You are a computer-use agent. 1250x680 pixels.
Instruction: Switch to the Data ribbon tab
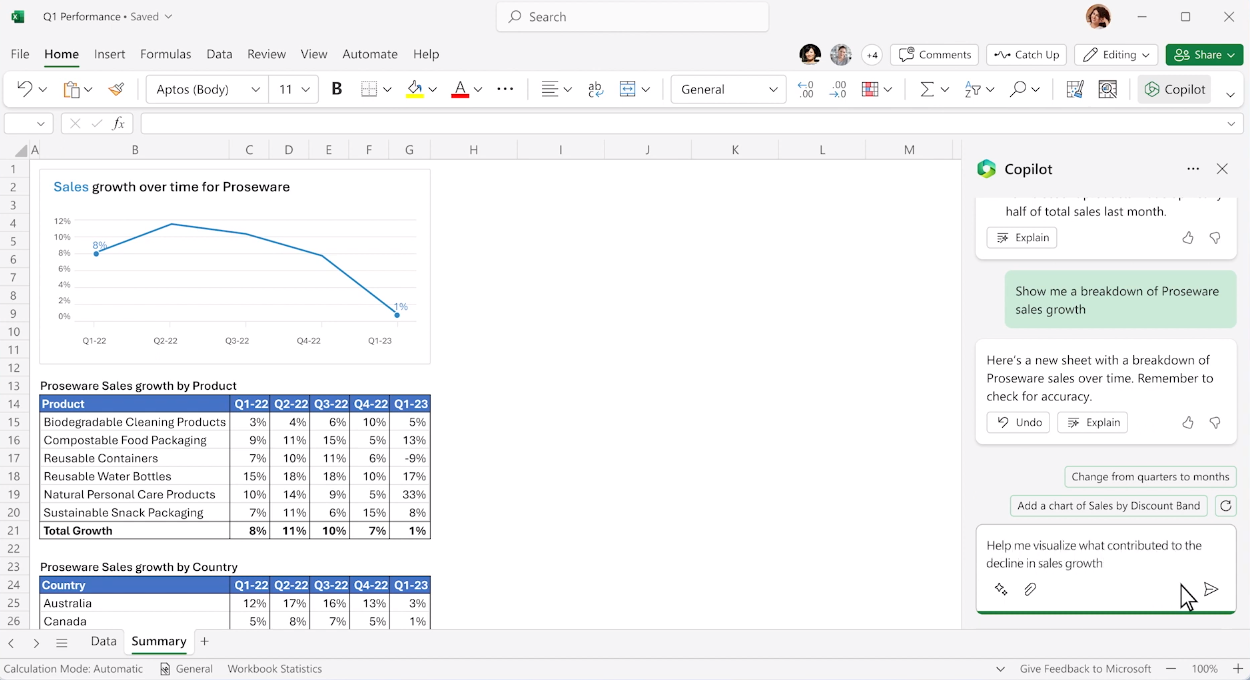pyautogui.click(x=219, y=54)
